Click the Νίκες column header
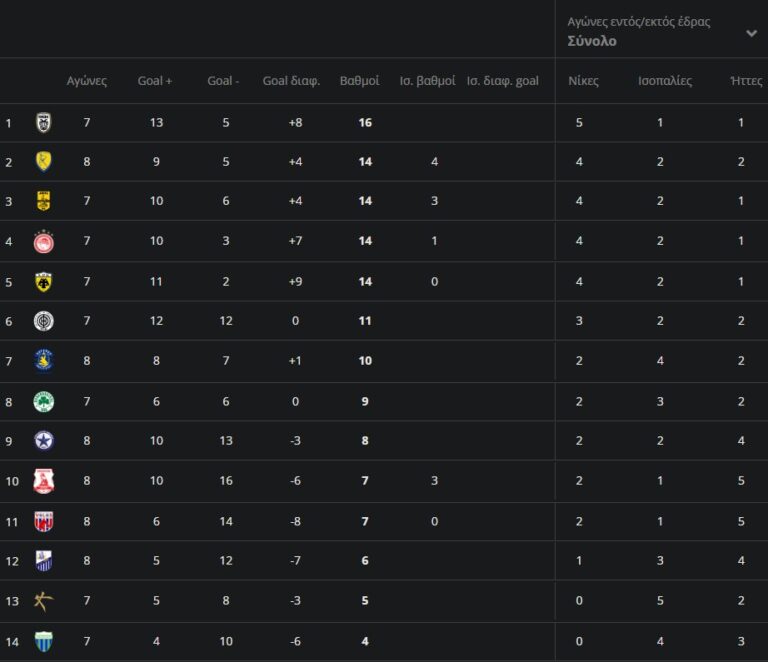This screenshot has width=768, height=662. 583,81
